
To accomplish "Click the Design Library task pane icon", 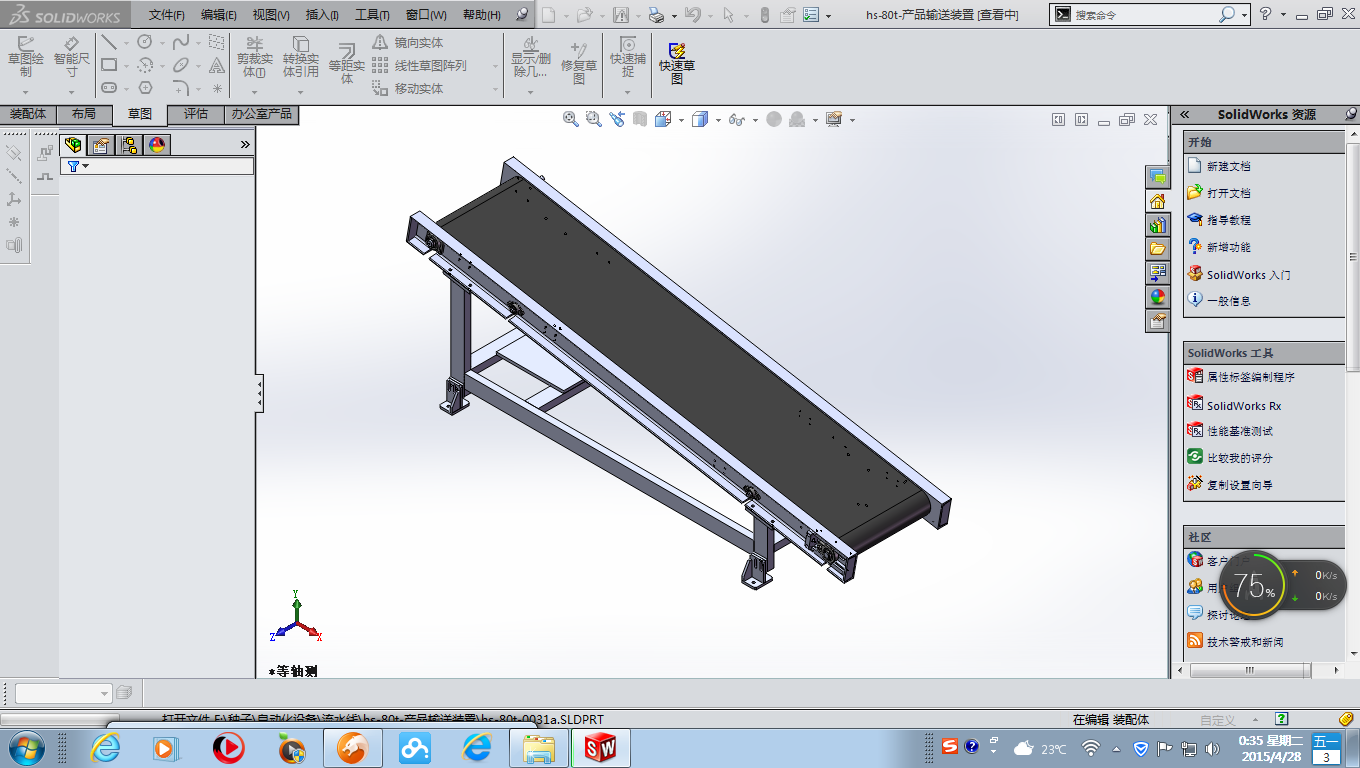I will click(x=1157, y=225).
